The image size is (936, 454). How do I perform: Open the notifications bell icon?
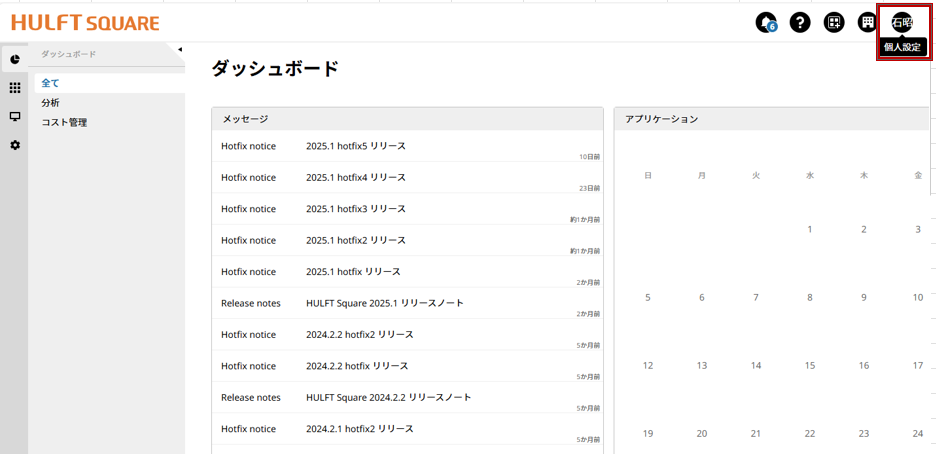tap(766, 23)
